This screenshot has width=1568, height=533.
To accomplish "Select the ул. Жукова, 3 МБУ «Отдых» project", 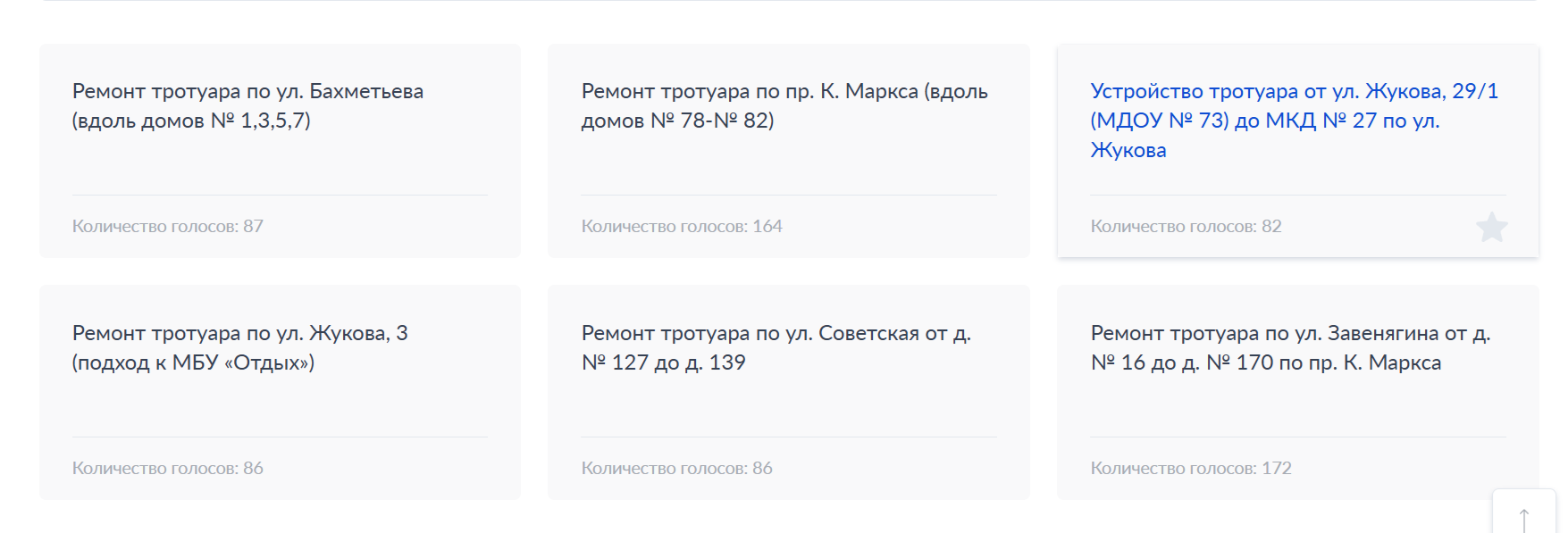I will pos(279,390).
